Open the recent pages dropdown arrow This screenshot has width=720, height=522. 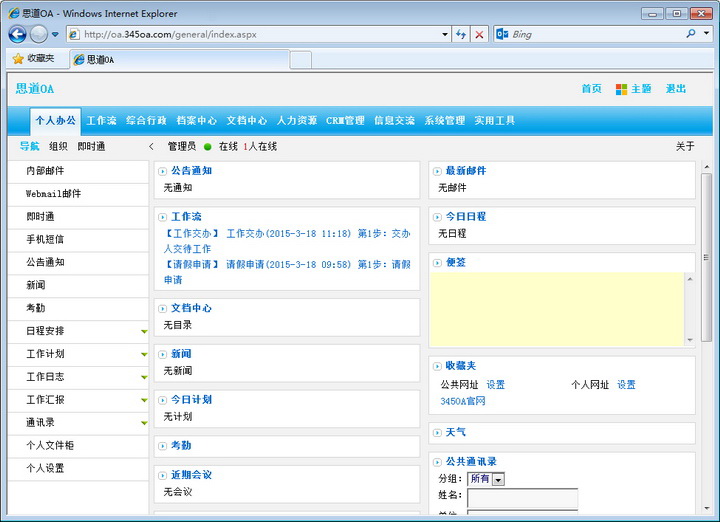tap(55, 34)
